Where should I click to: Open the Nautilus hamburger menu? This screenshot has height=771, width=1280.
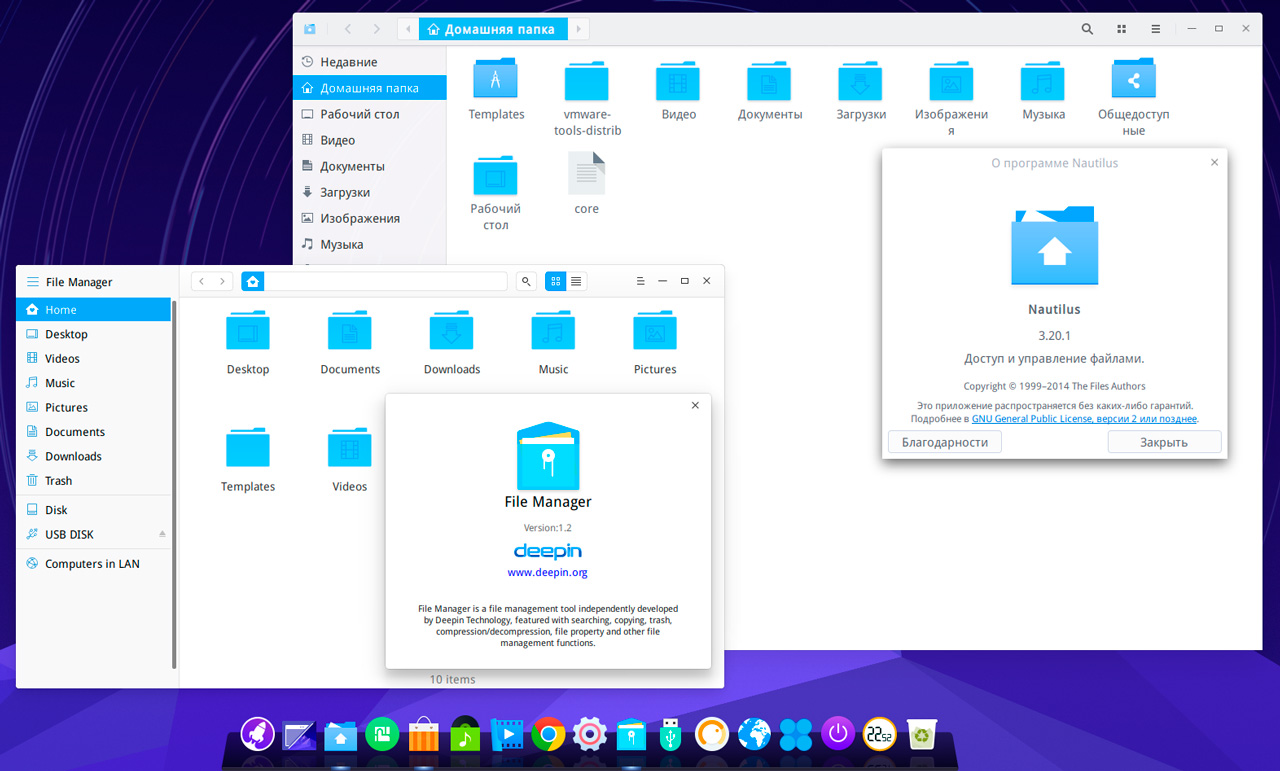tap(1155, 29)
